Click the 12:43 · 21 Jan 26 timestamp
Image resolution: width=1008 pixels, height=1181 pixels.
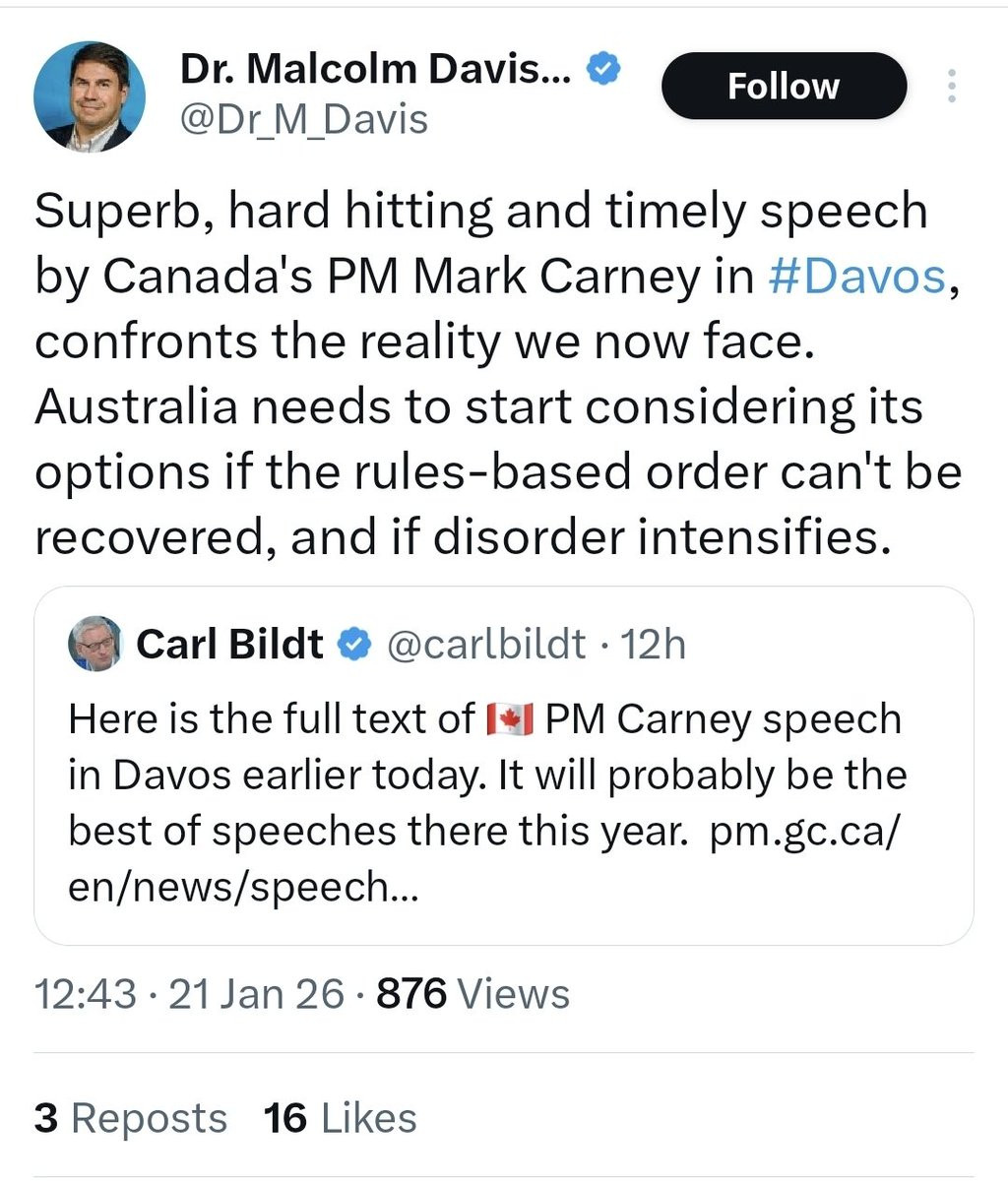pos(189,994)
